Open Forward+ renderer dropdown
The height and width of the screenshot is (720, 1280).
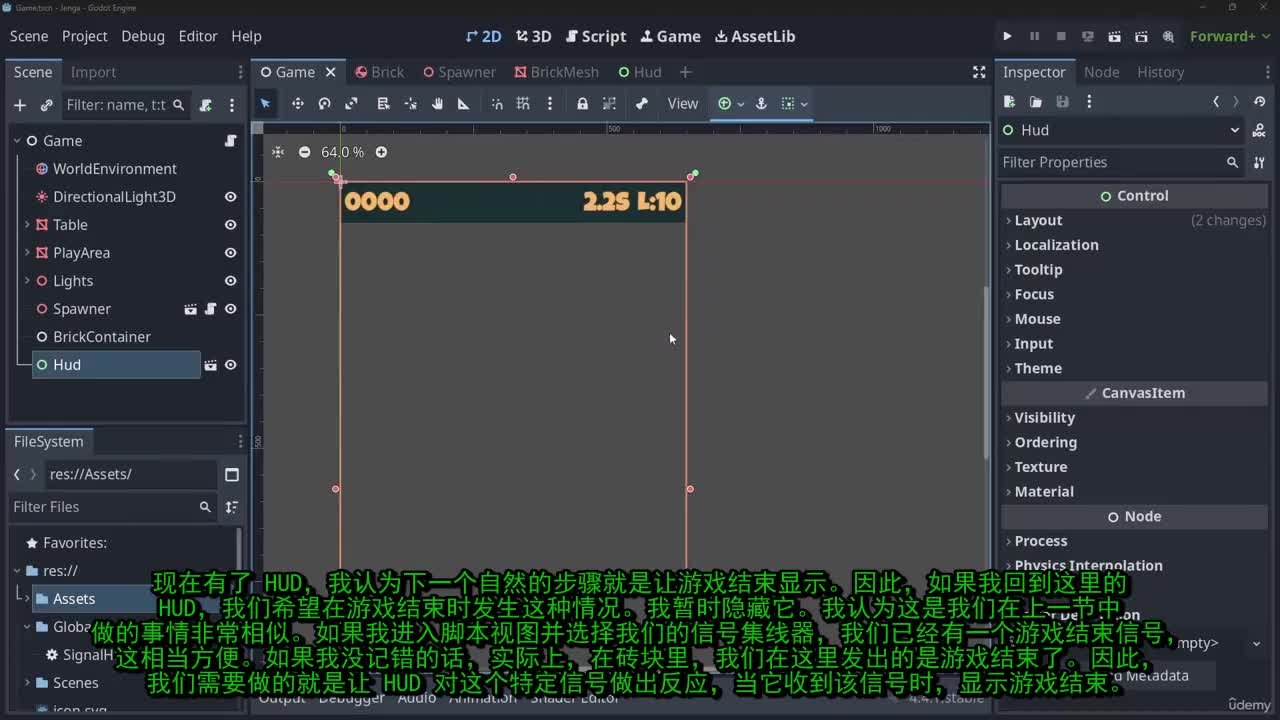1230,36
